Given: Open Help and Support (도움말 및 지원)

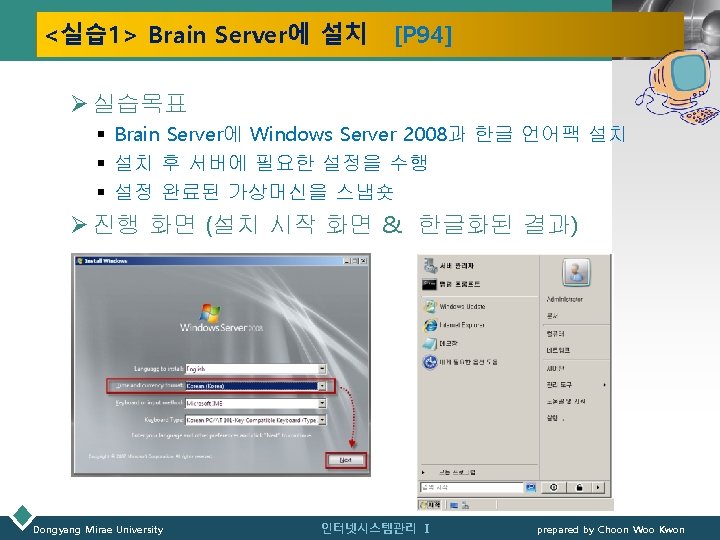Looking at the screenshot, I should [566, 401].
